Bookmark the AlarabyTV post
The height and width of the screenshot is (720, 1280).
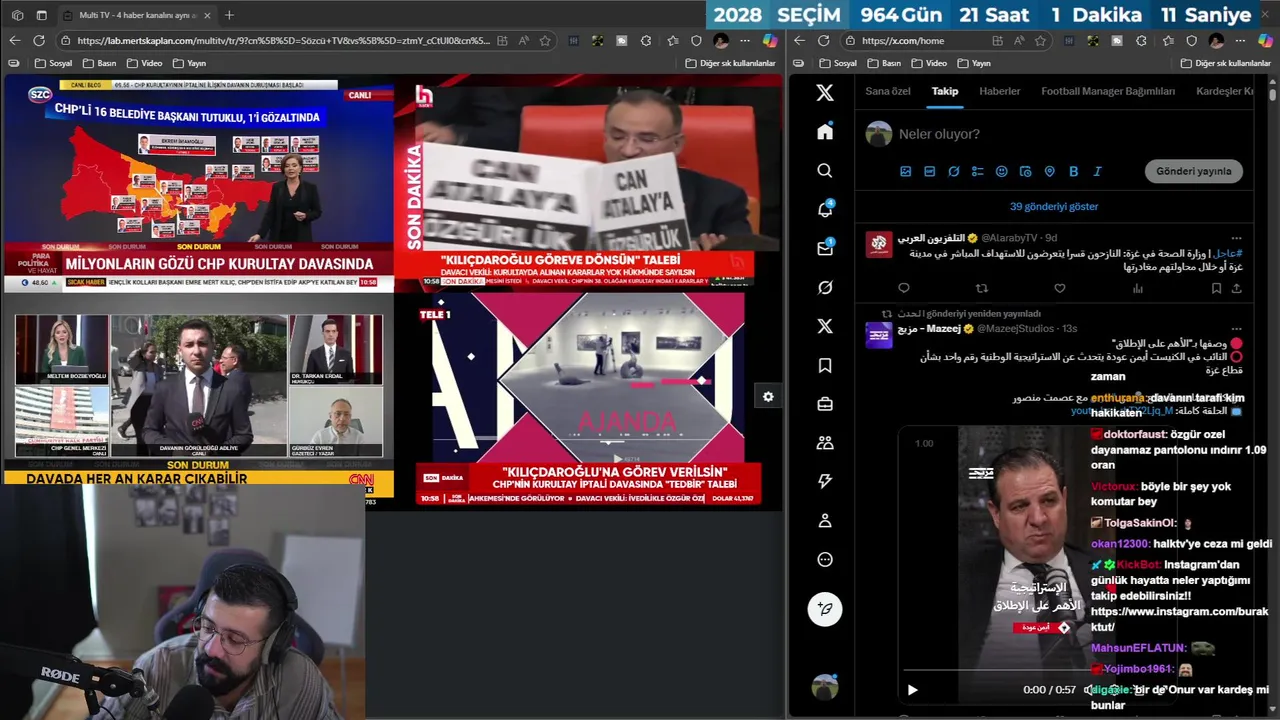coord(1216,288)
